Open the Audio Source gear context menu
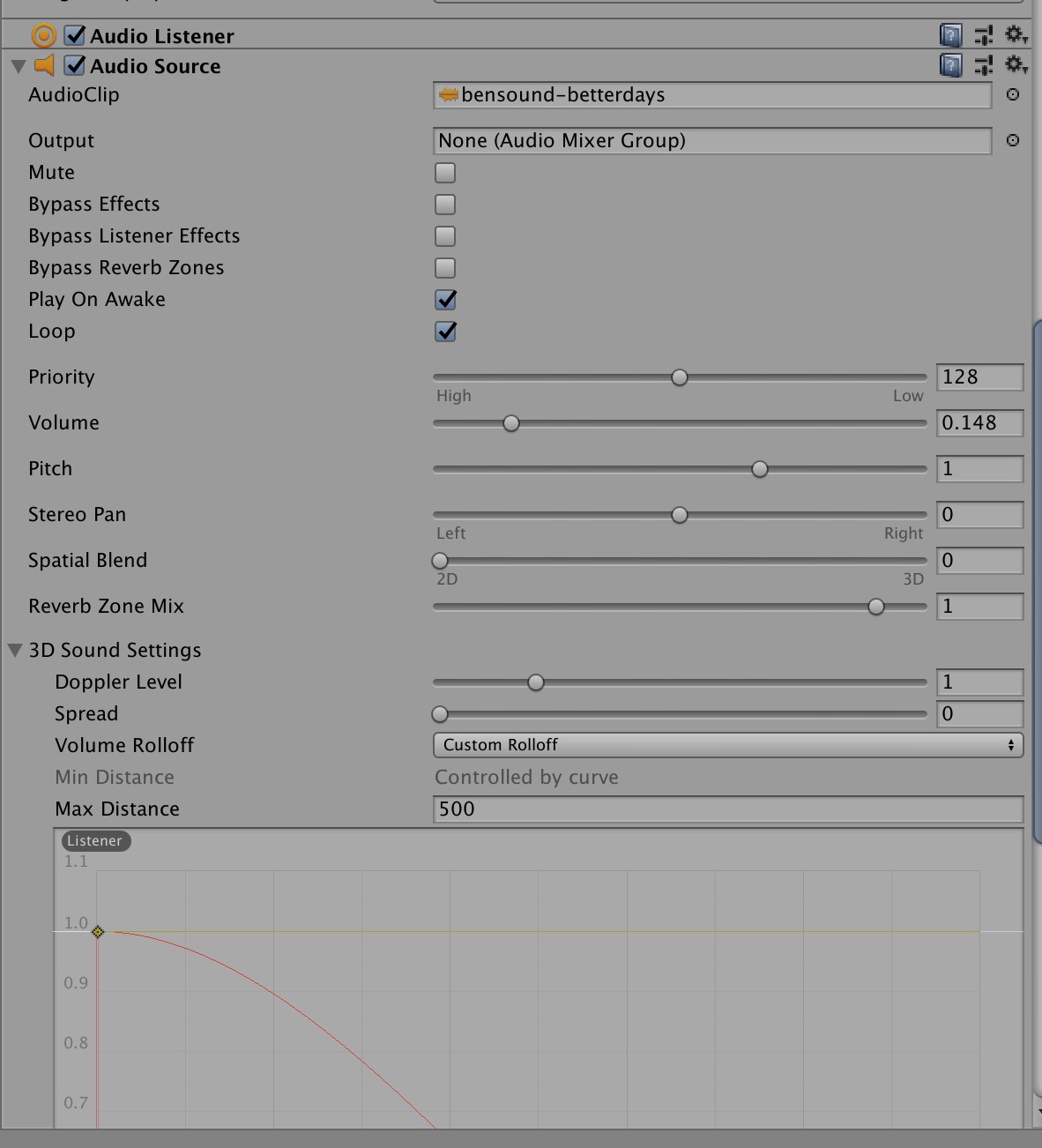 pyautogui.click(x=1015, y=65)
